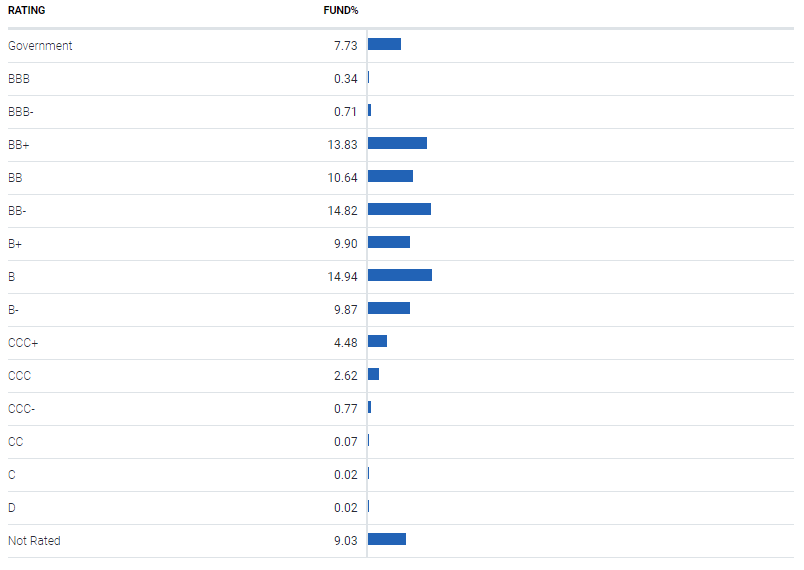
Task: Click the B- 9.87 bar
Action: tap(389, 308)
